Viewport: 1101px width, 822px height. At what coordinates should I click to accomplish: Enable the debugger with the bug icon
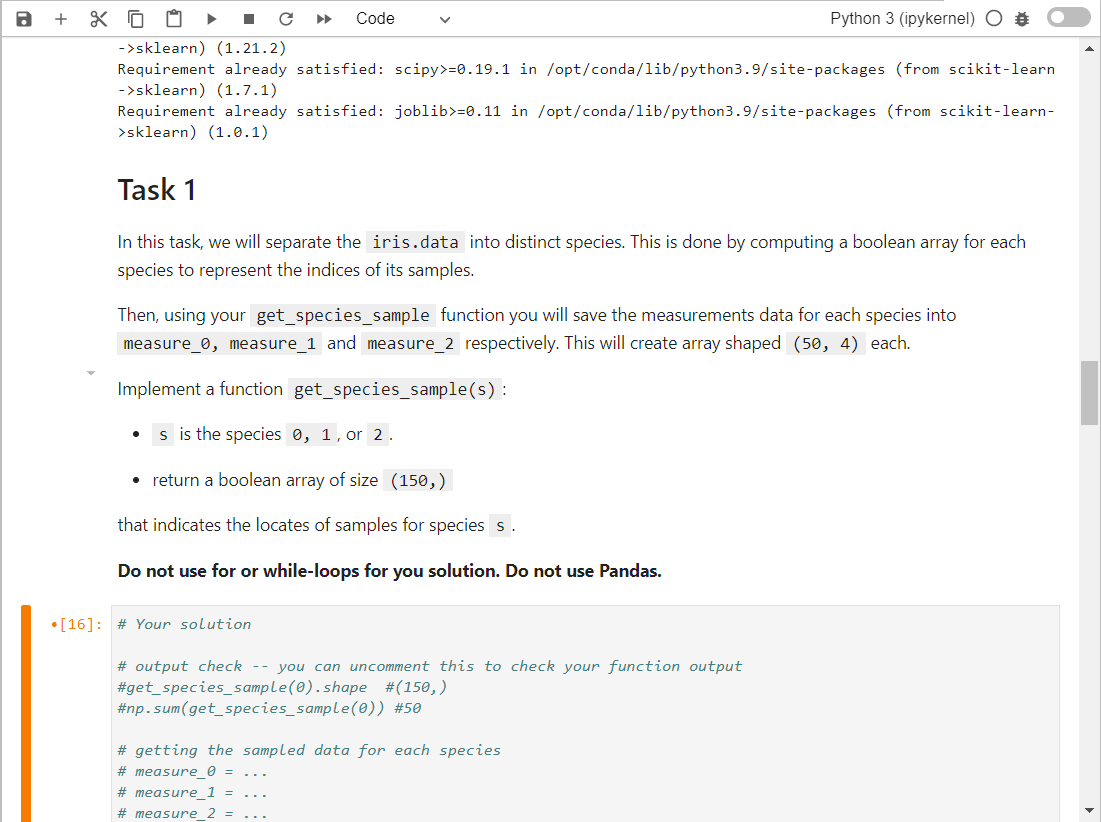pos(1022,19)
